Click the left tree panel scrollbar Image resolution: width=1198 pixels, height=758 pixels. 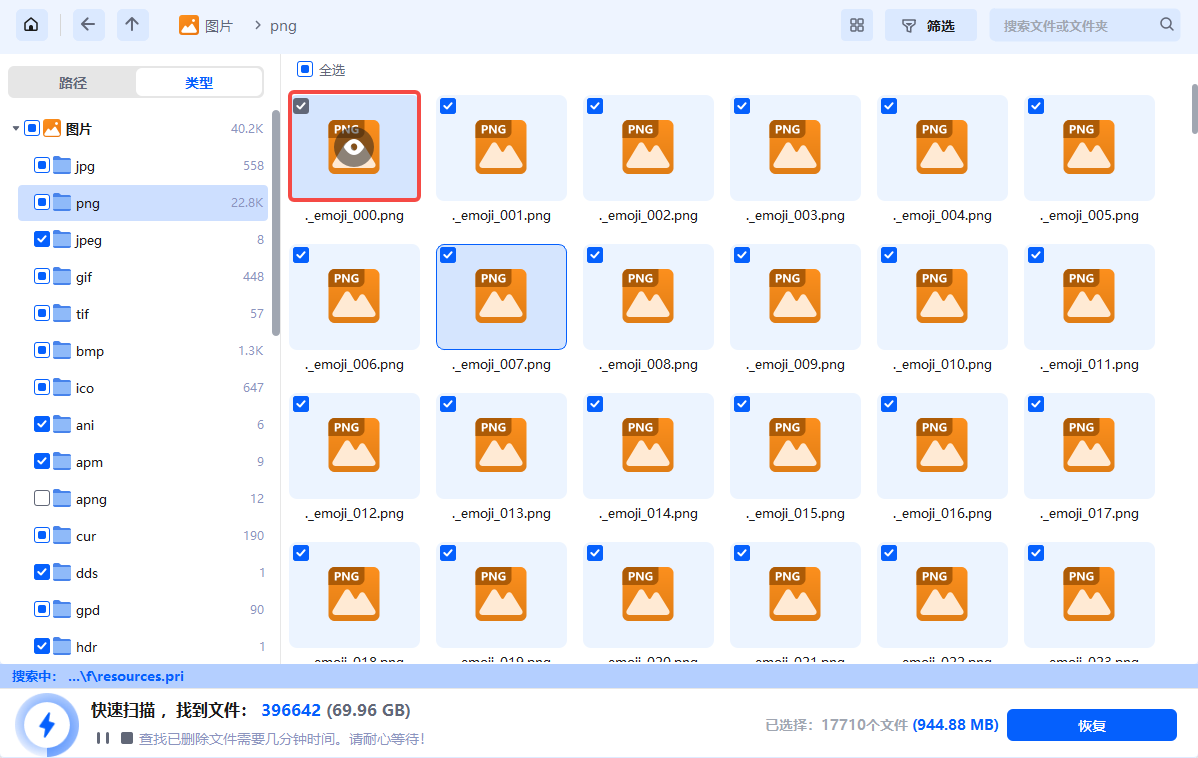point(276,222)
